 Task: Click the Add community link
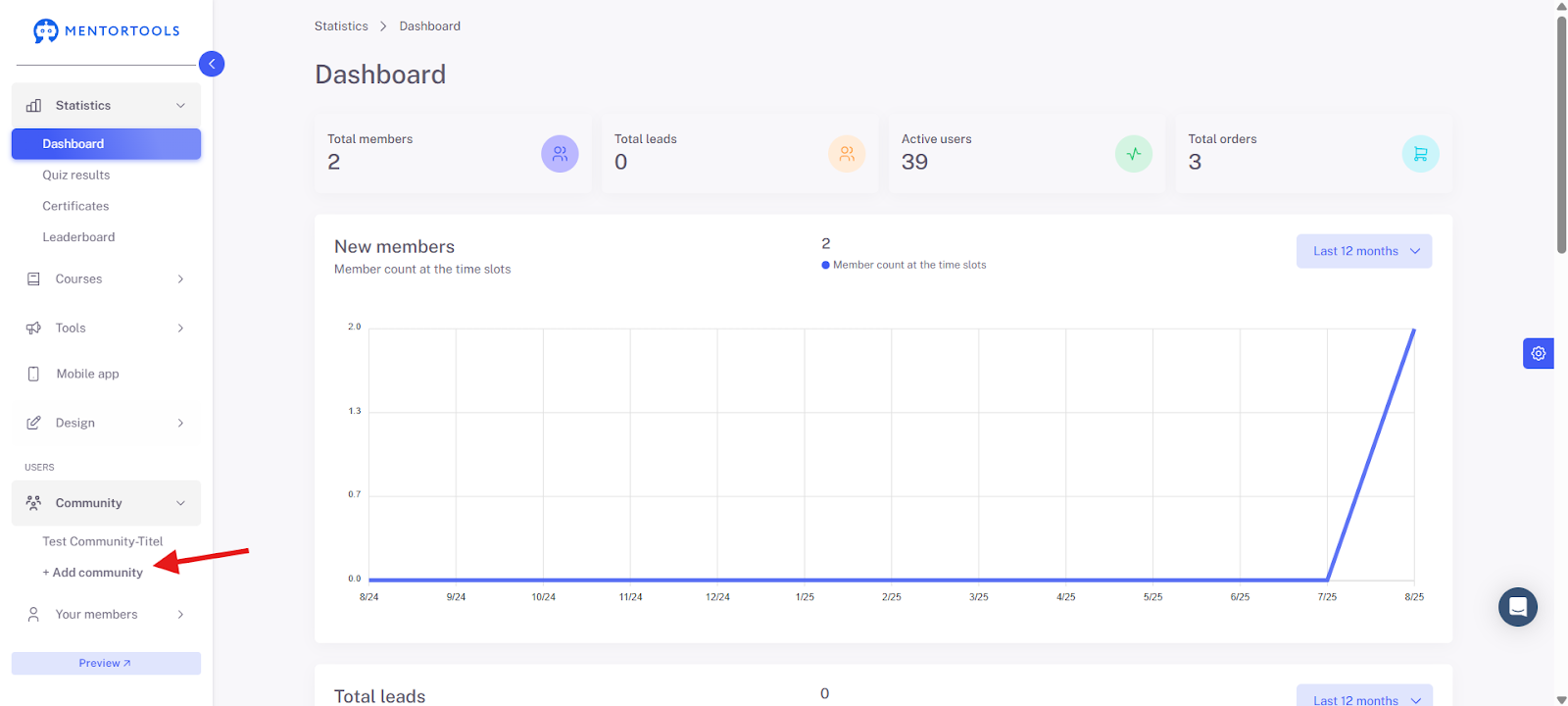click(92, 573)
